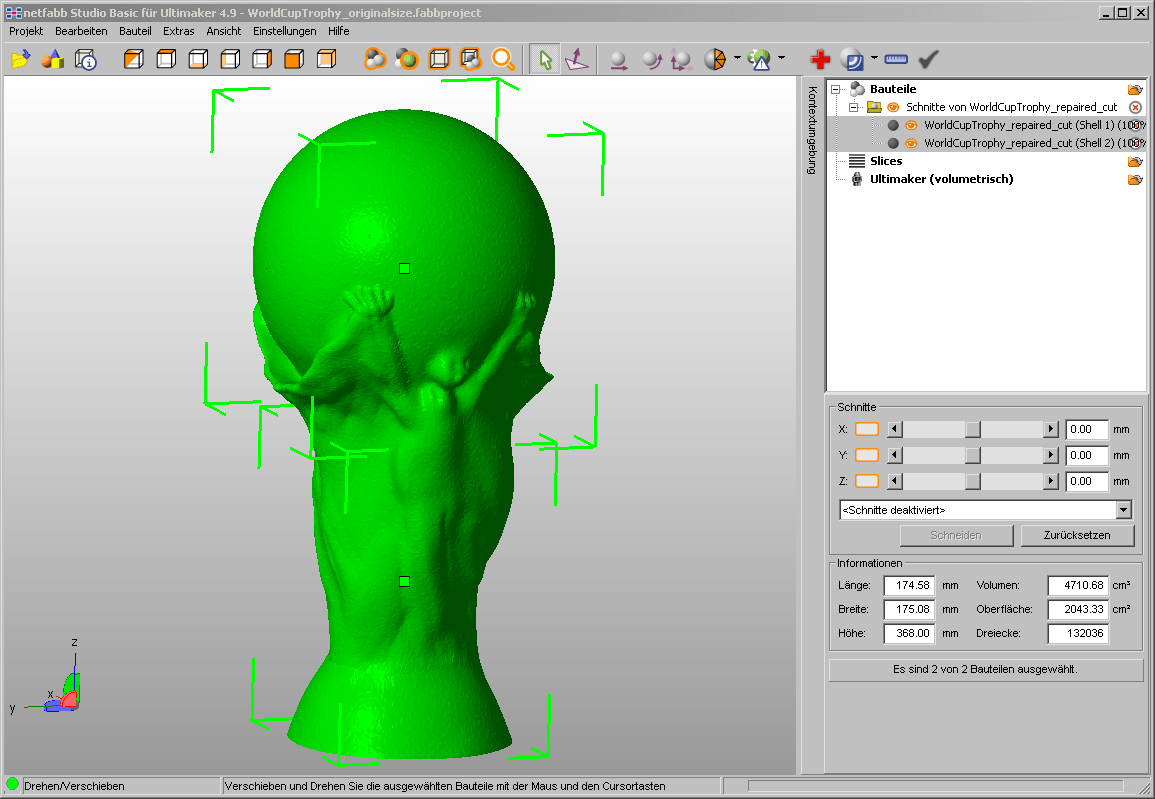Image resolution: width=1155 pixels, height=799 pixels.
Task: Toggle the X cut plane orange button
Action: click(867, 429)
